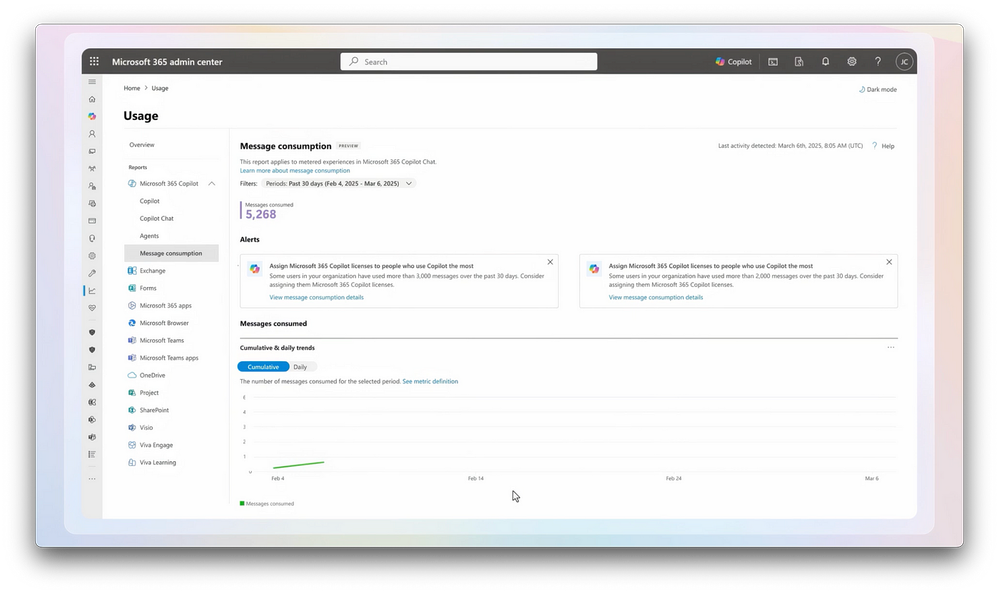Click the Visio report icon

coord(132,428)
